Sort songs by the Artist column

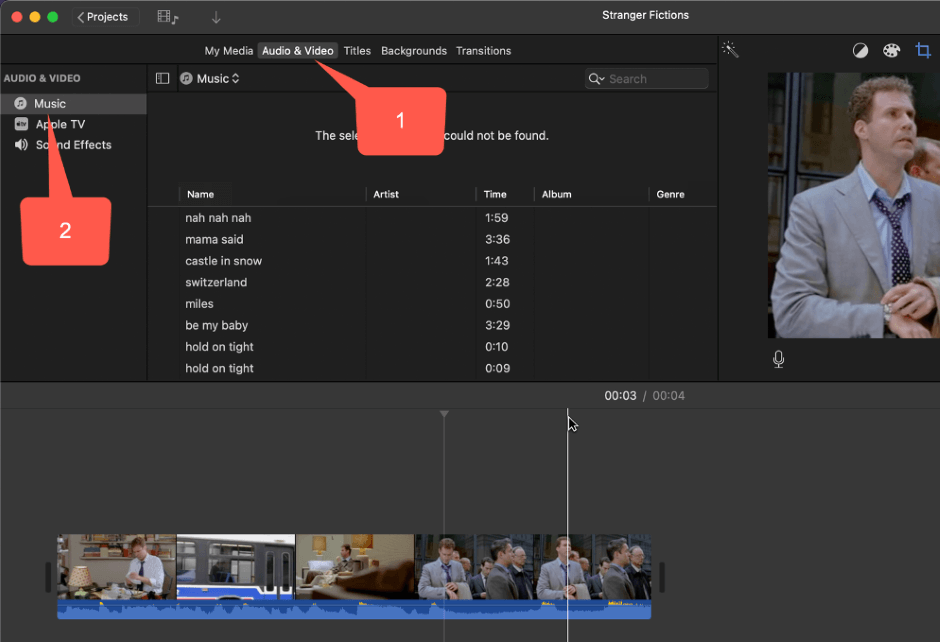[x=385, y=194]
